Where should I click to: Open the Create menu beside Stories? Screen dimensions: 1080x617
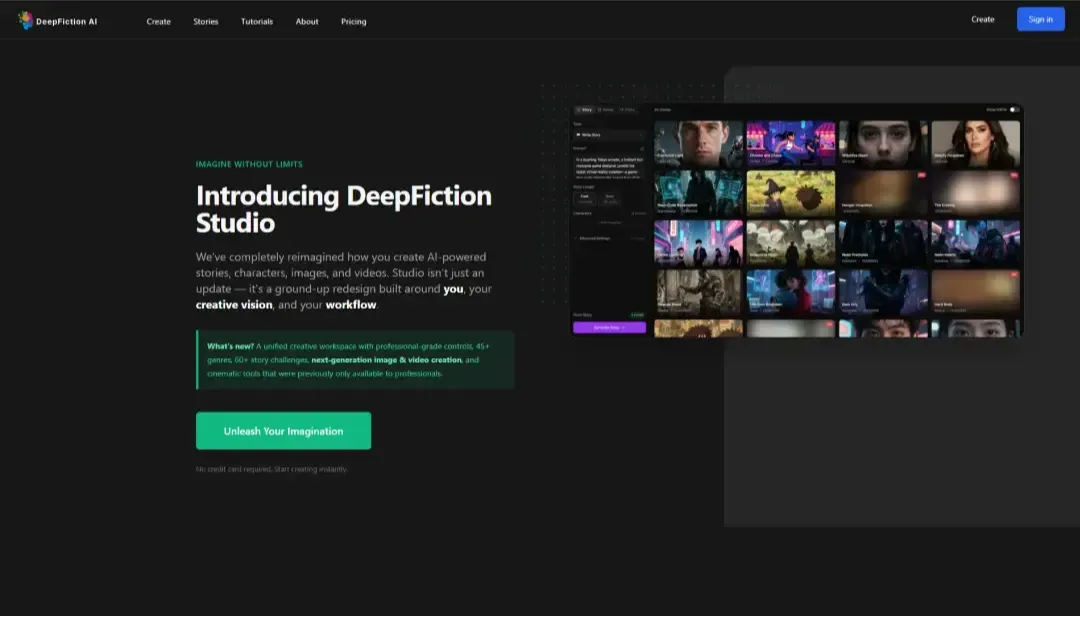158,21
